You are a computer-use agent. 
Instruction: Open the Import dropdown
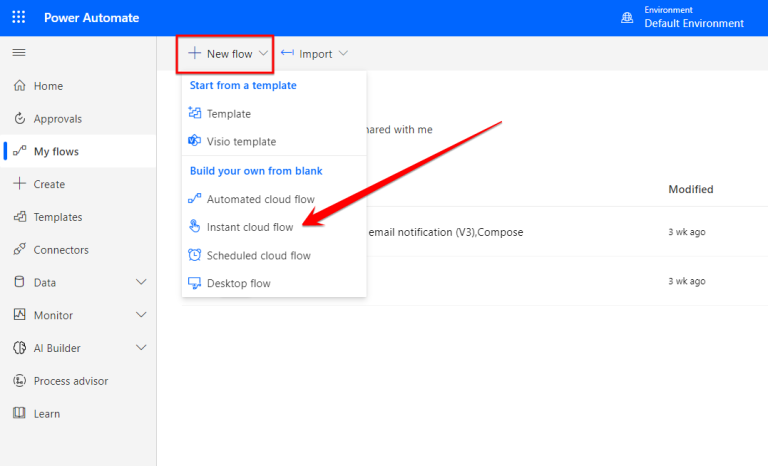[315, 54]
